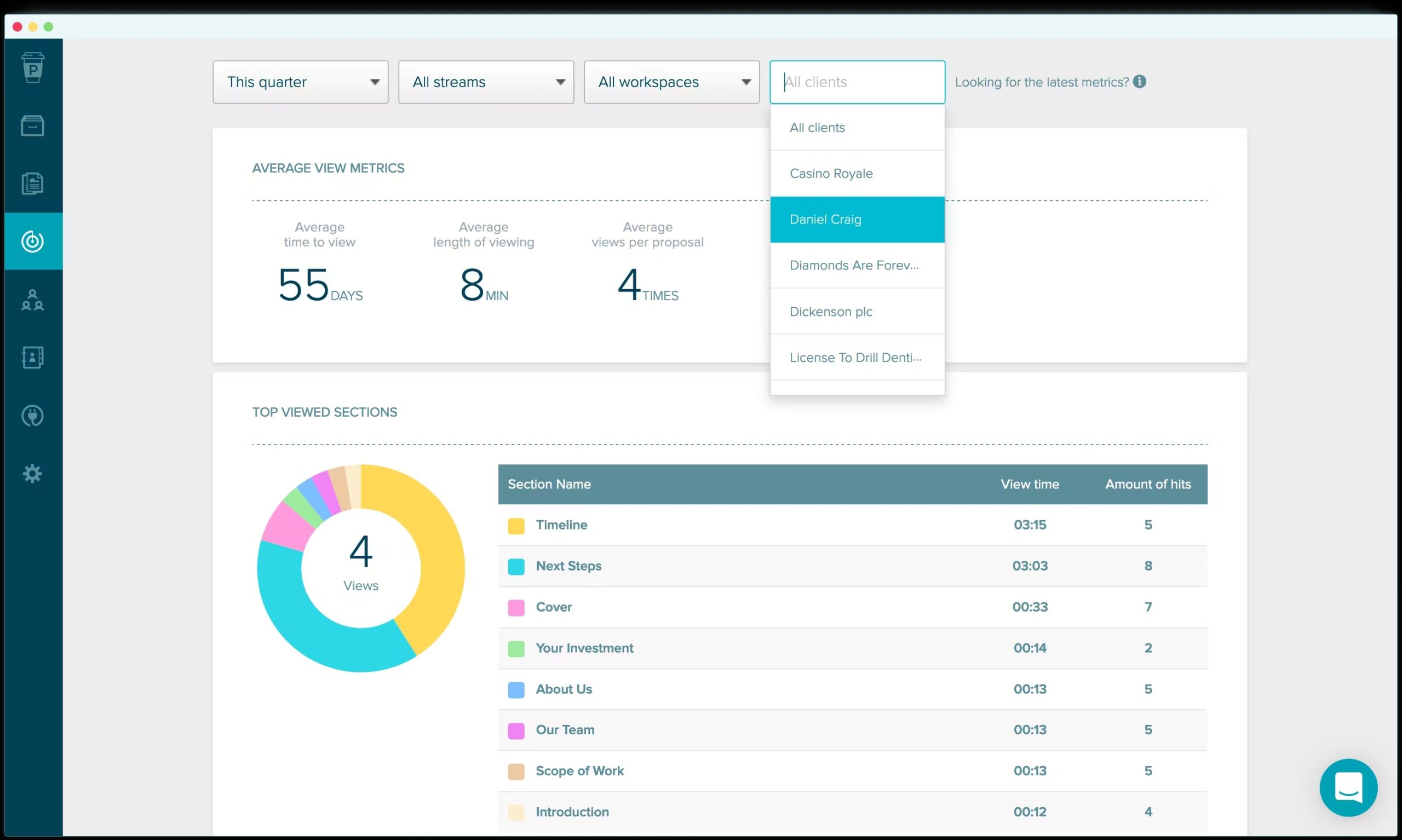
Task: Click the tan Scope of Work swatch
Action: [x=516, y=772]
